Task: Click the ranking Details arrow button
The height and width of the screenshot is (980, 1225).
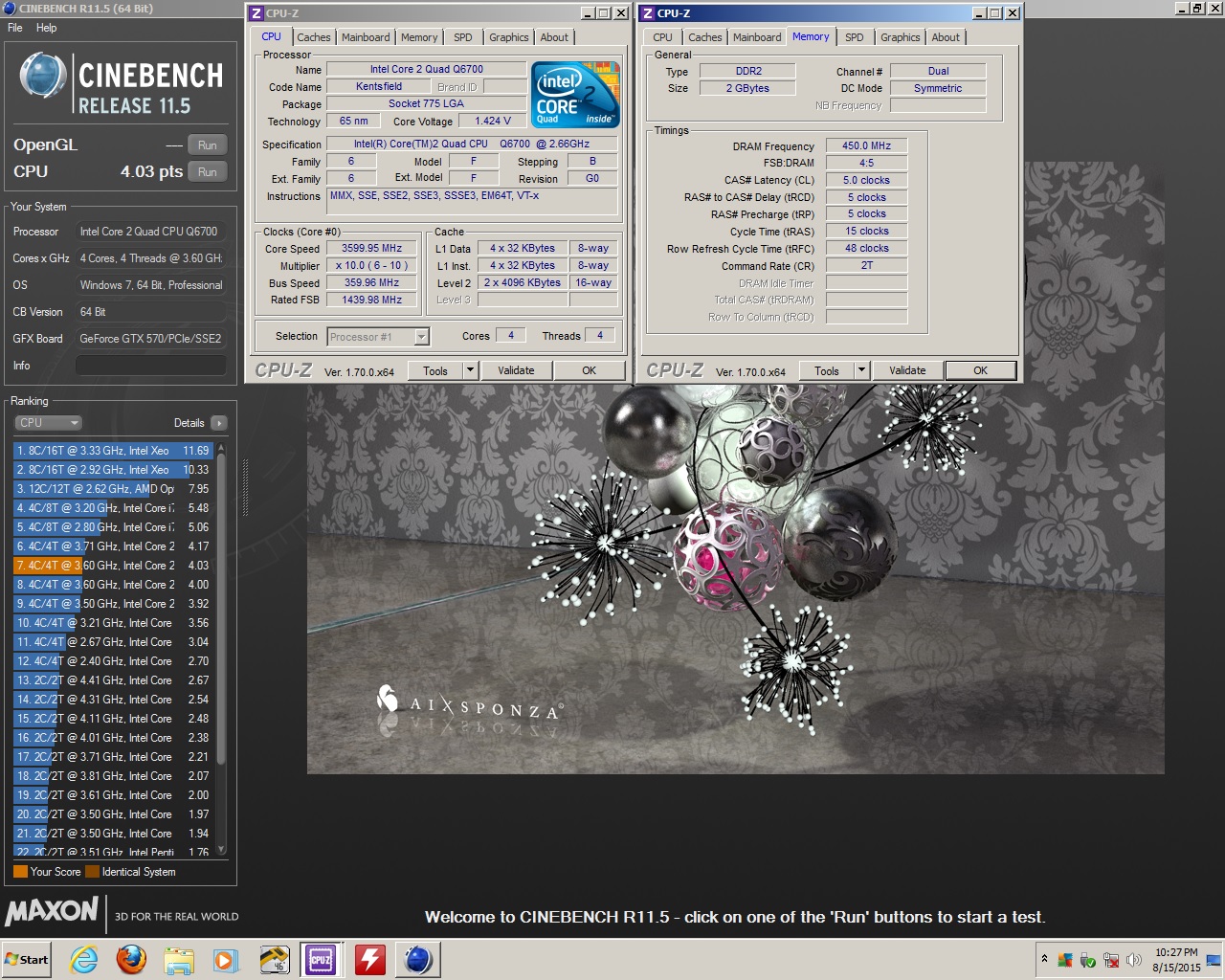Action: tap(218, 423)
